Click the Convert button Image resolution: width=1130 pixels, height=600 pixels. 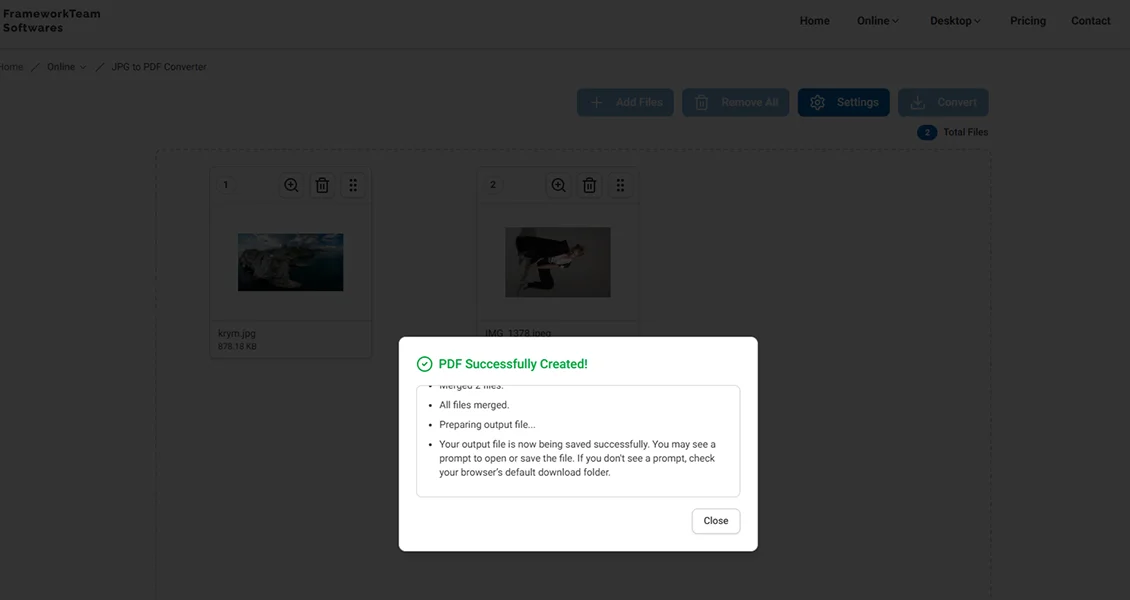click(x=943, y=102)
